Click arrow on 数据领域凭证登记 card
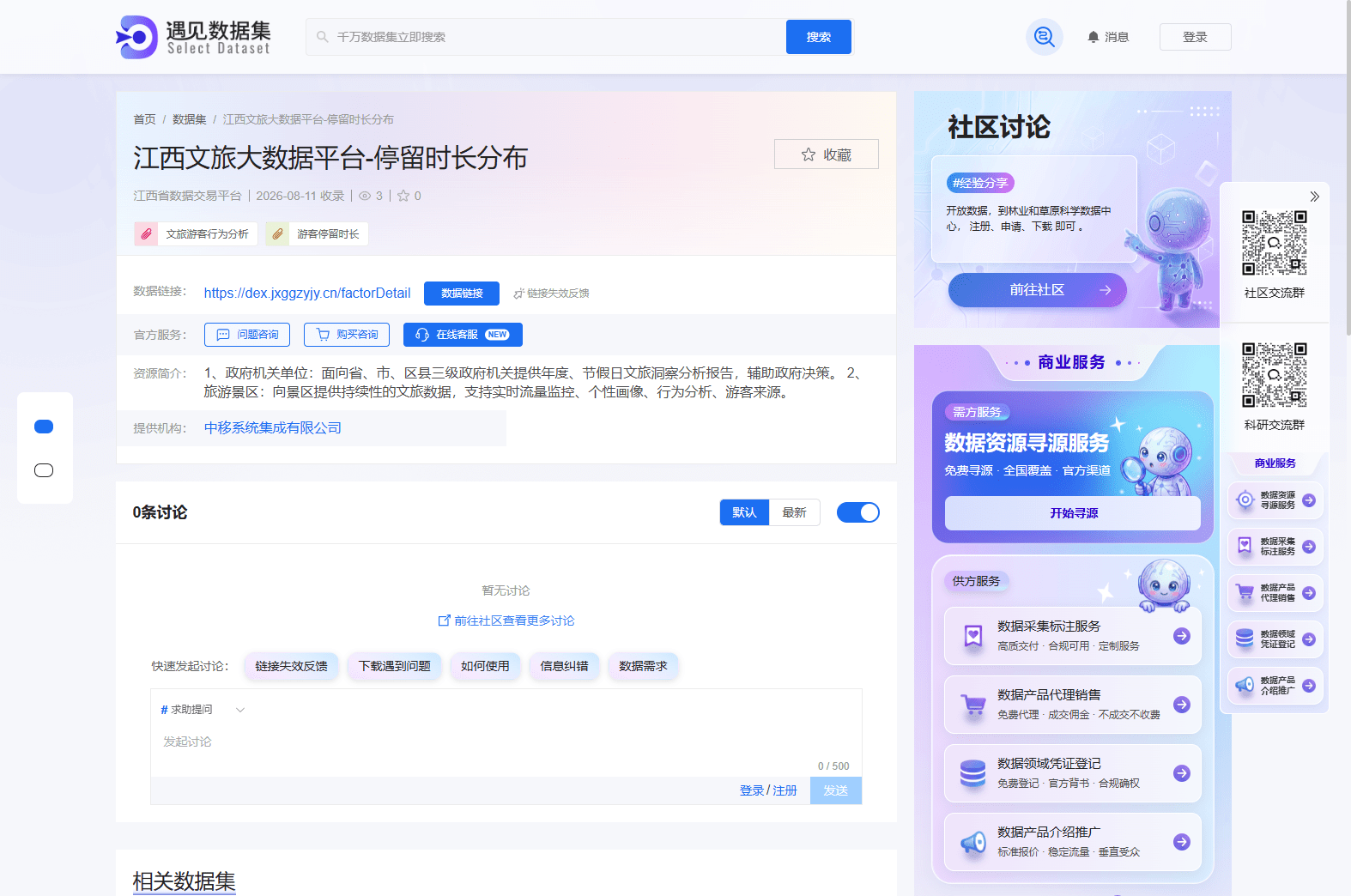Viewport: 1351px width, 896px height. [1182, 773]
